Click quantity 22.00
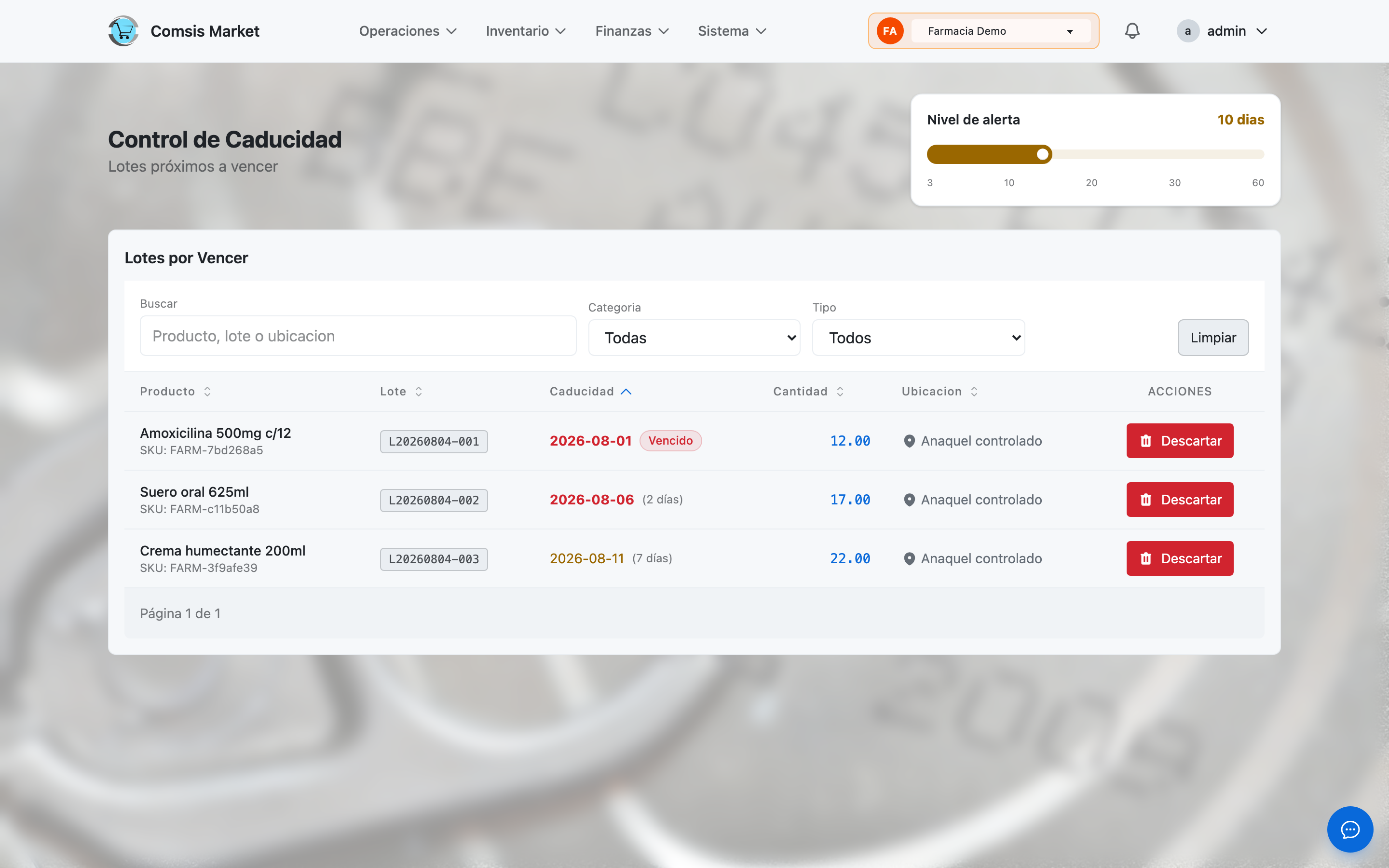The width and height of the screenshot is (1389, 868). point(850,558)
